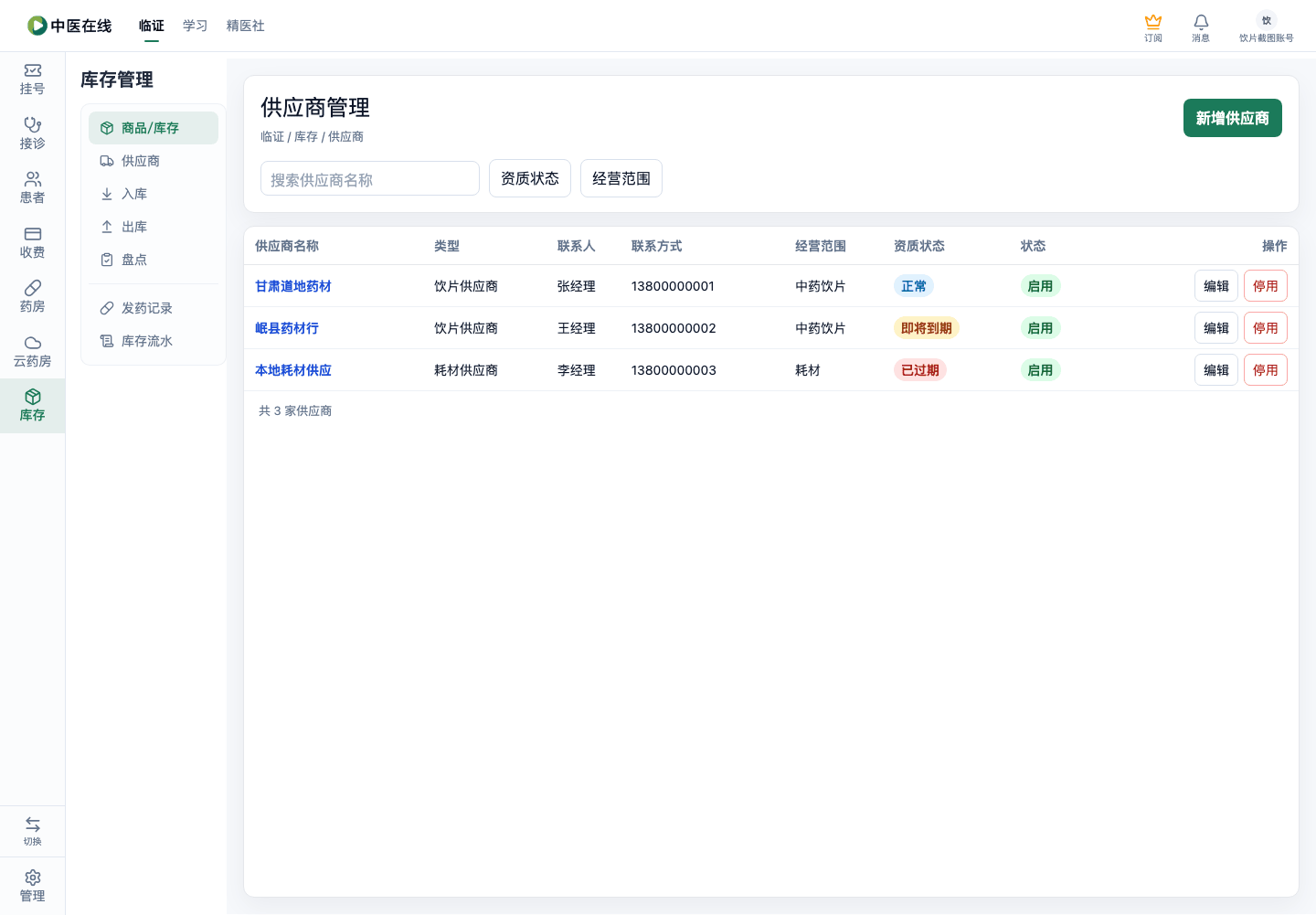
Task: Click the 启用 status in 岷县药材行 row
Action: 1040,328
